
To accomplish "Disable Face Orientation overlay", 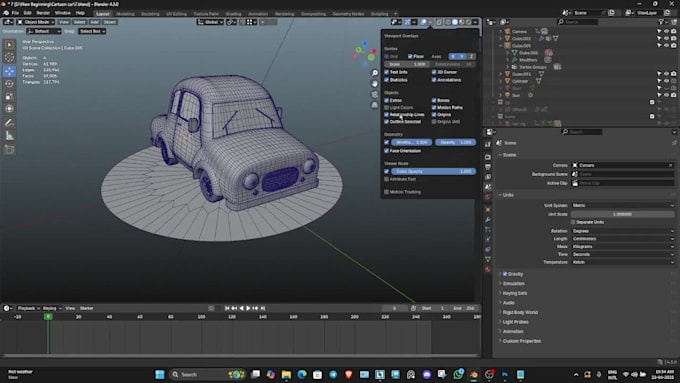I will [386, 151].
